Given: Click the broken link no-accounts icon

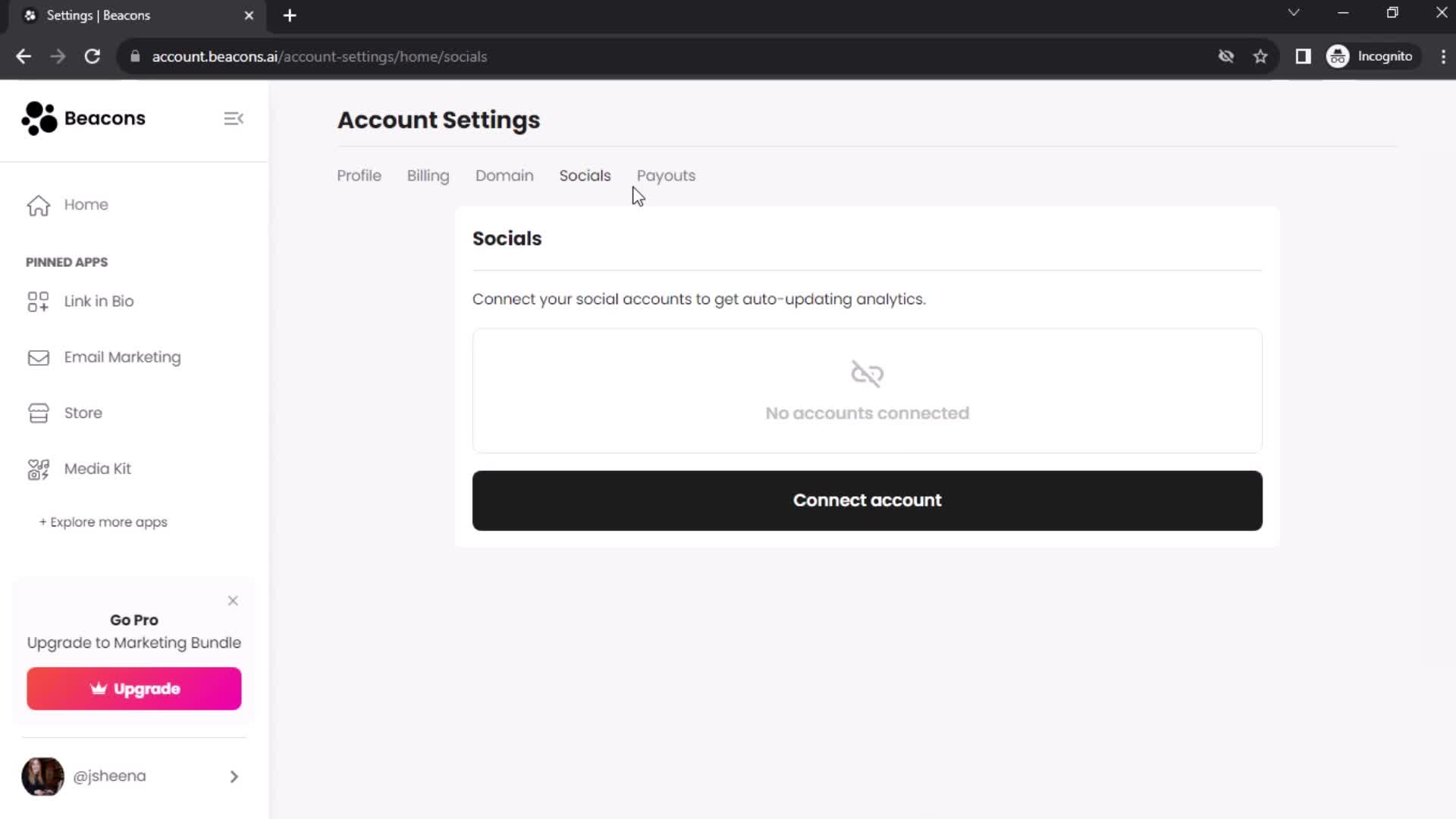Looking at the screenshot, I should click(867, 374).
